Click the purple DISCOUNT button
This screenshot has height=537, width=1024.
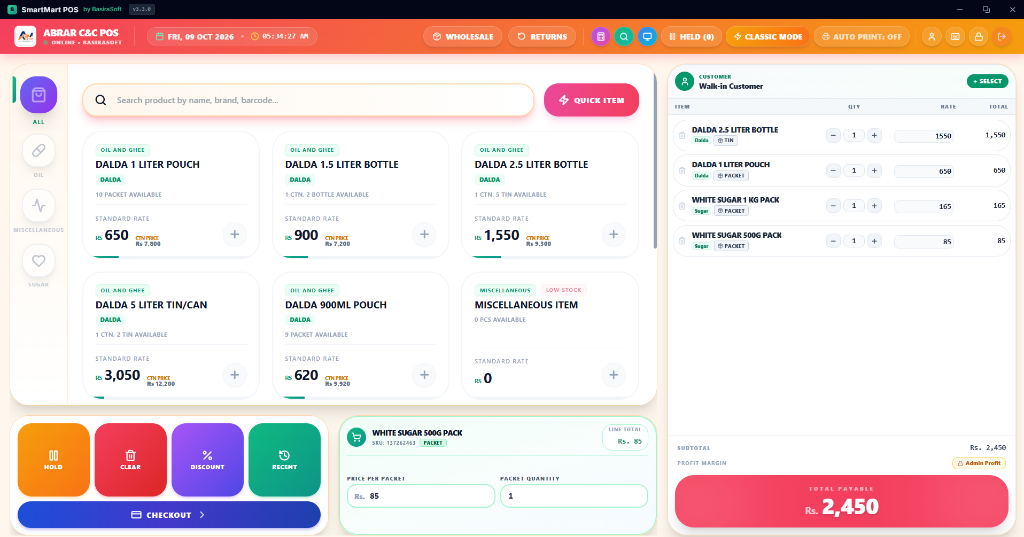click(x=208, y=459)
